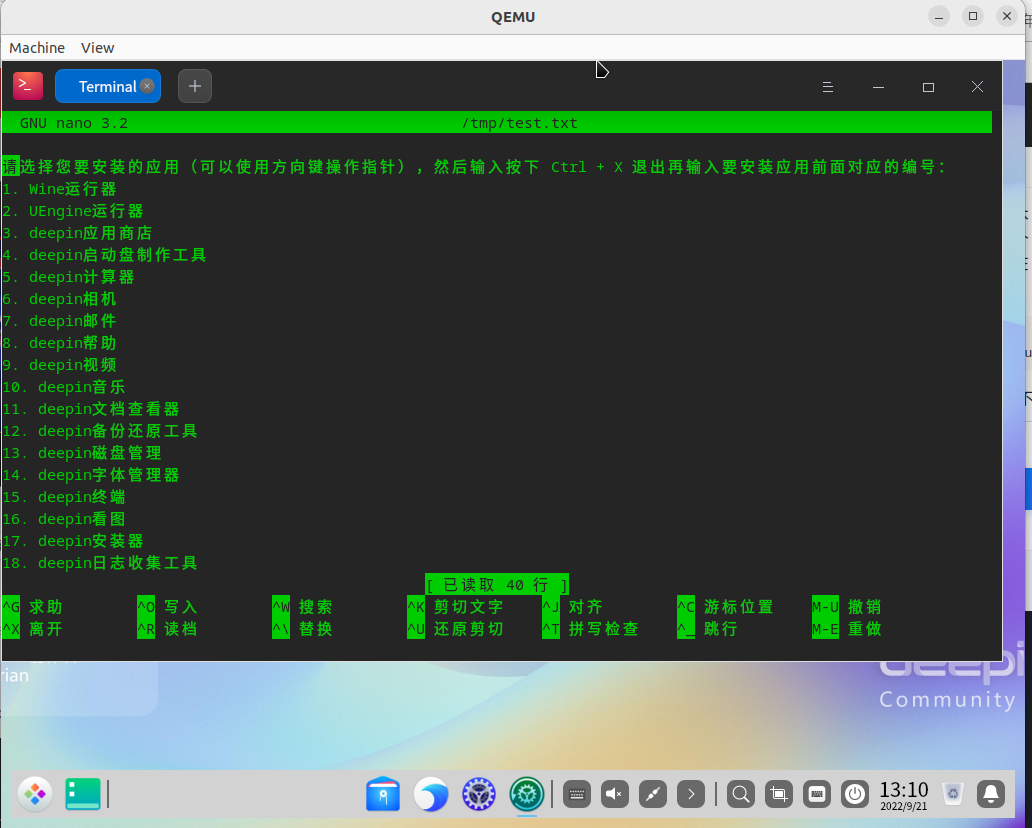This screenshot has height=828, width=1032.
Task: Click the red terminal app icon
Action: pos(28,86)
